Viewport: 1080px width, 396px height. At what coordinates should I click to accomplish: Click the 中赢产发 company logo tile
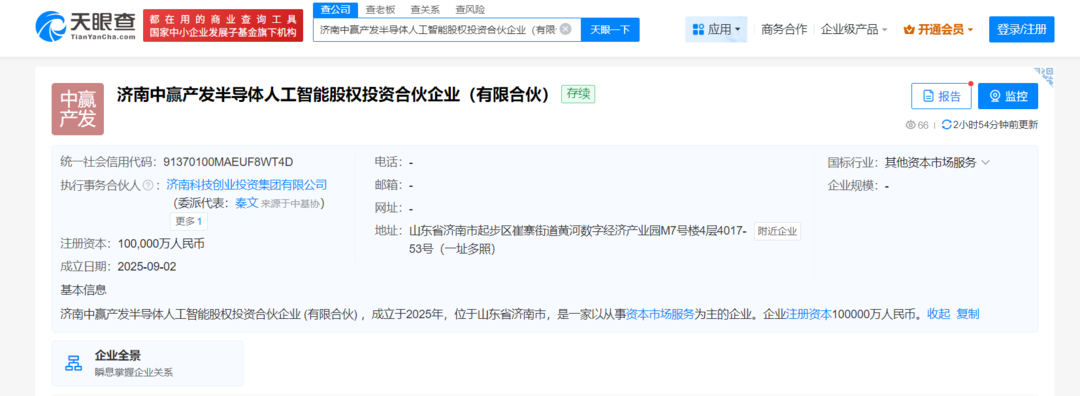tap(78, 109)
